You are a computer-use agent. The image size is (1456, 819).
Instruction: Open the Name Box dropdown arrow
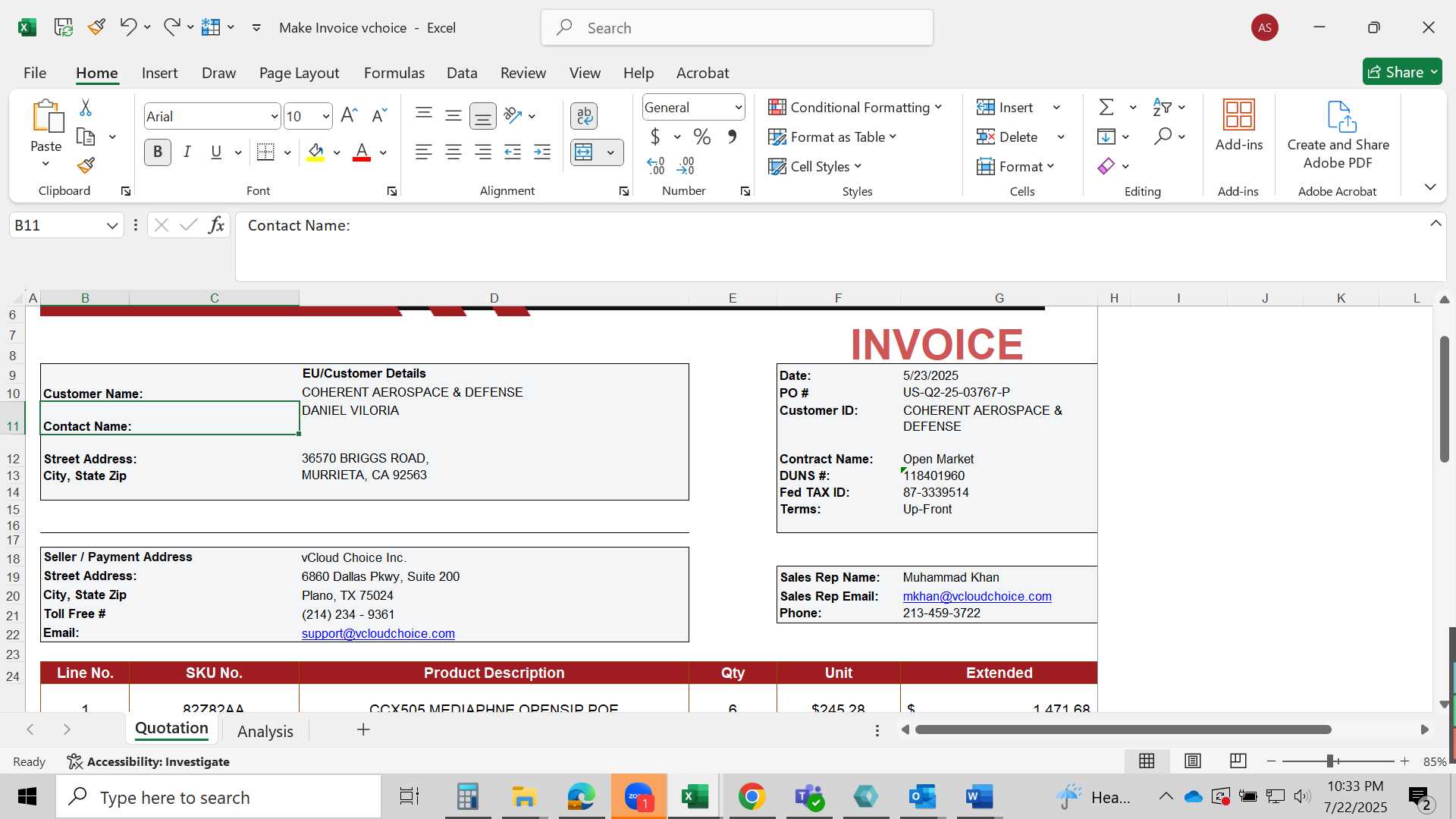click(x=112, y=225)
